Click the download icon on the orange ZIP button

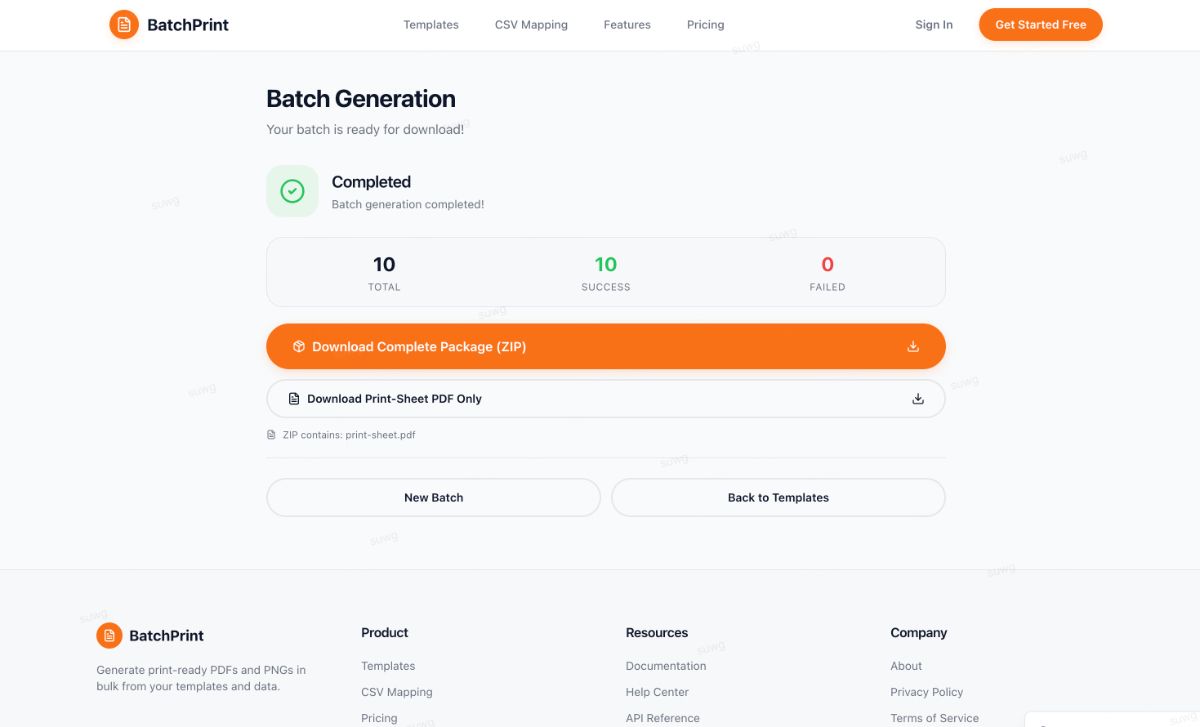pos(912,345)
